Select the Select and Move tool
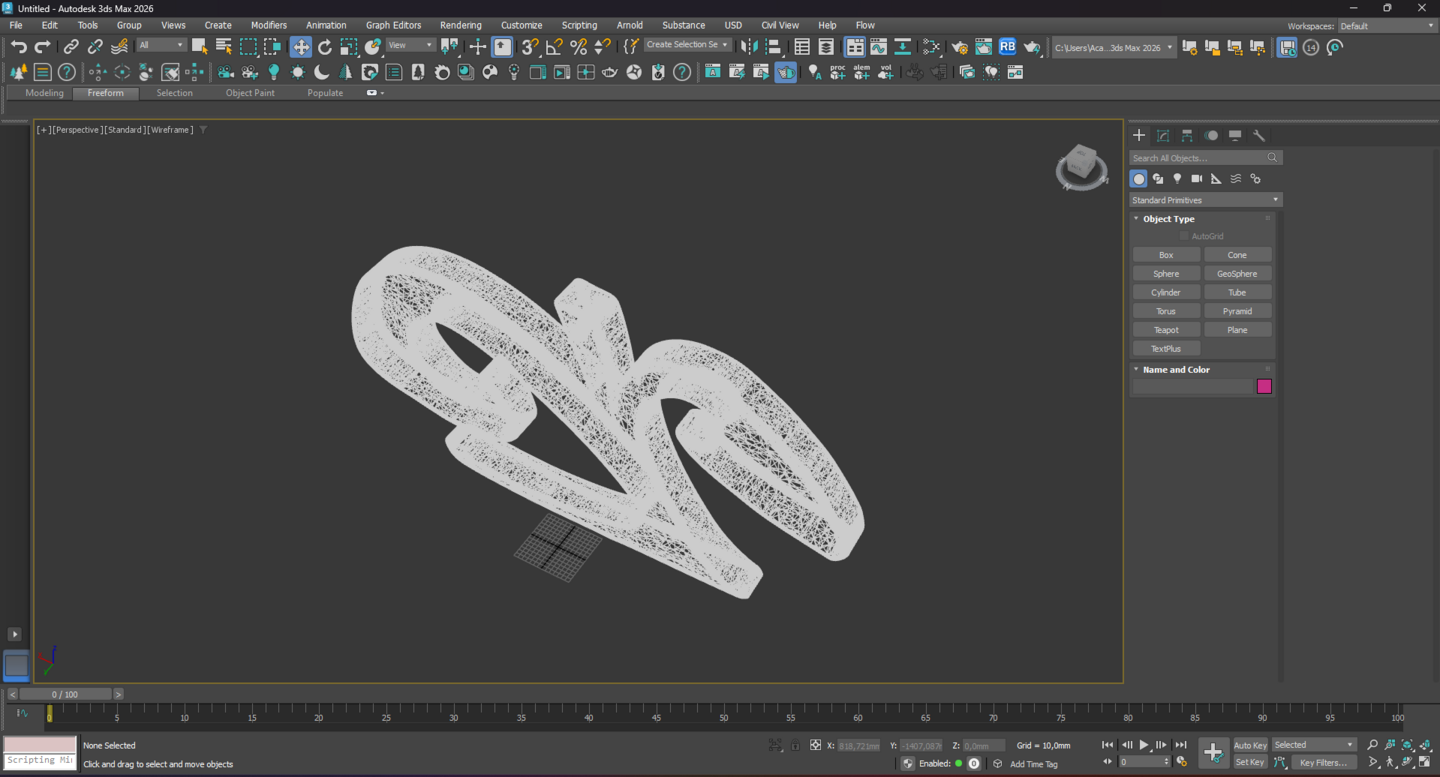This screenshot has width=1440, height=777. tap(301, 47)
